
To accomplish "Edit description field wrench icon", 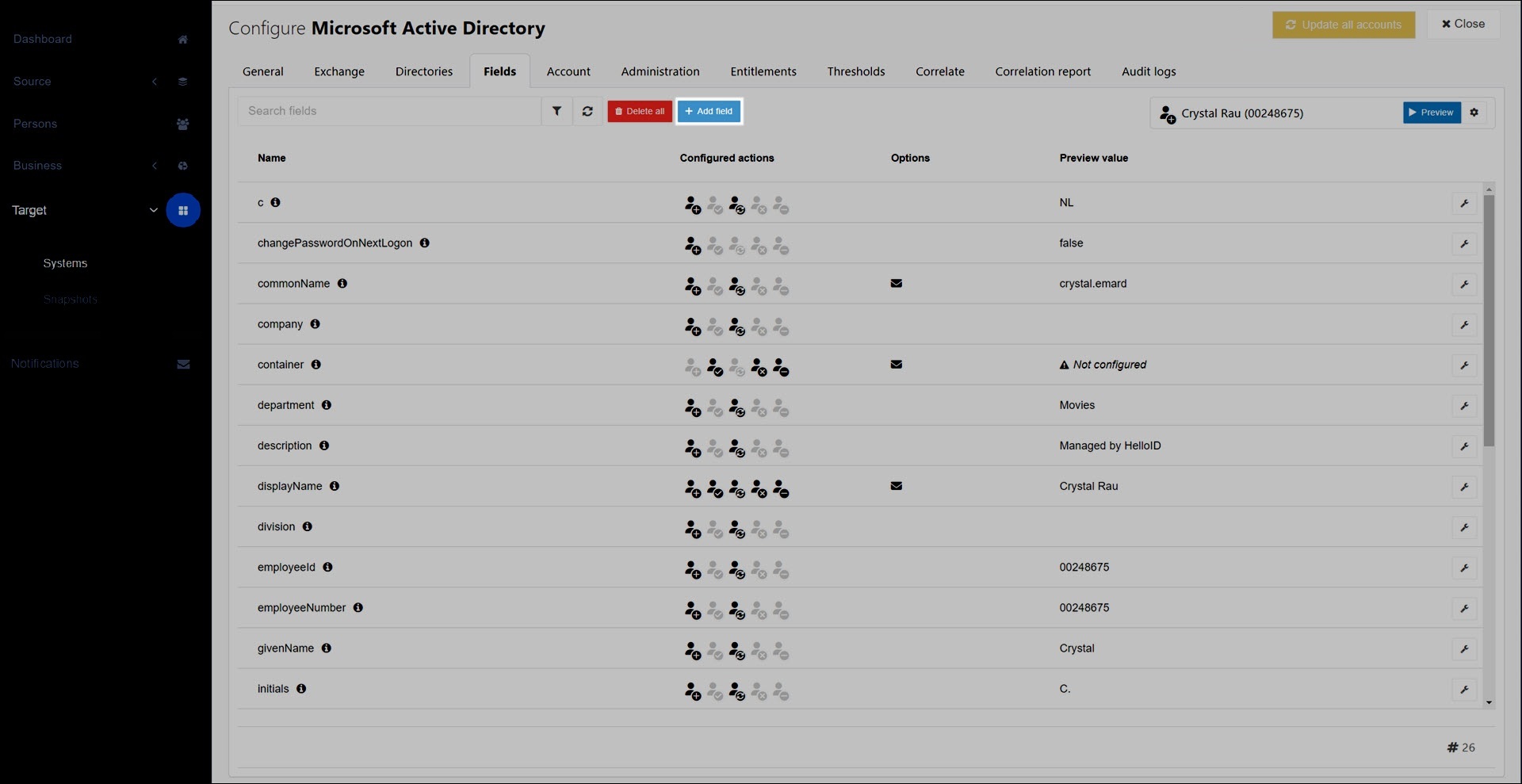I will tap(1464, 446).
